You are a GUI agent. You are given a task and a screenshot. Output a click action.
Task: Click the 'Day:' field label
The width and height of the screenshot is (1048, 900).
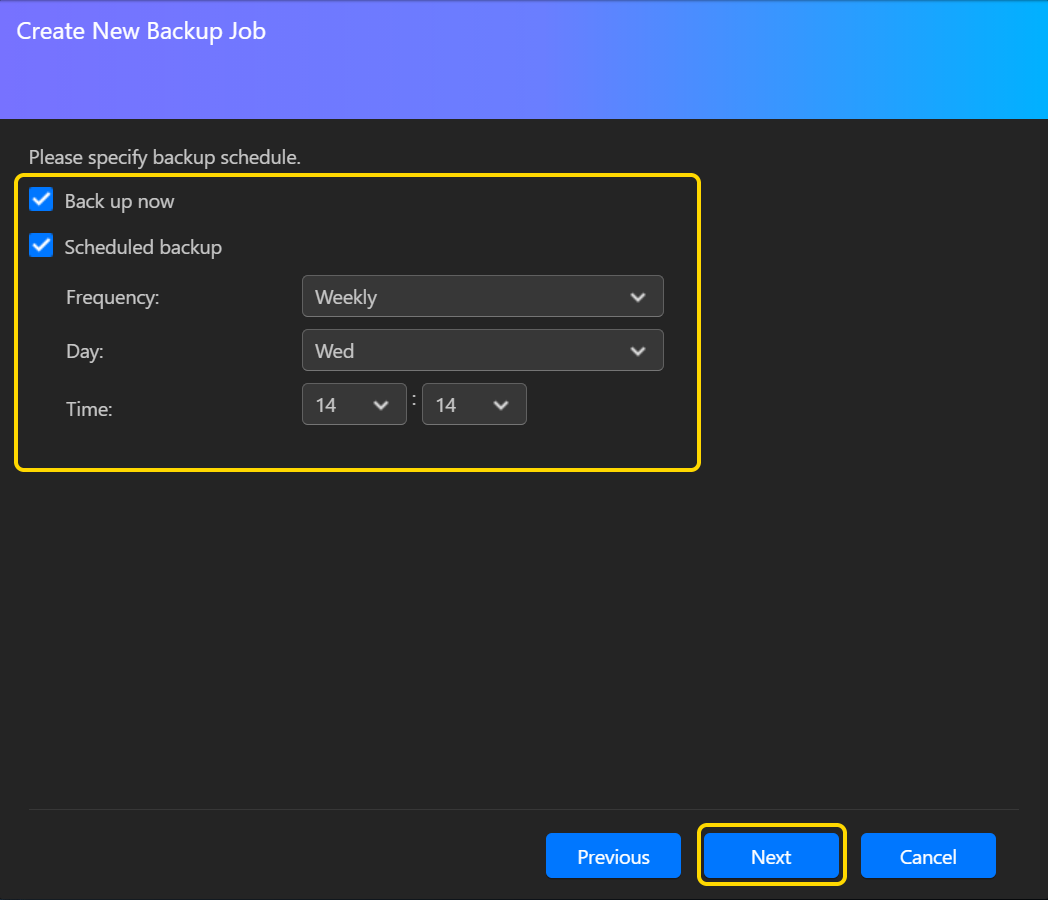(x=84, y=351)
